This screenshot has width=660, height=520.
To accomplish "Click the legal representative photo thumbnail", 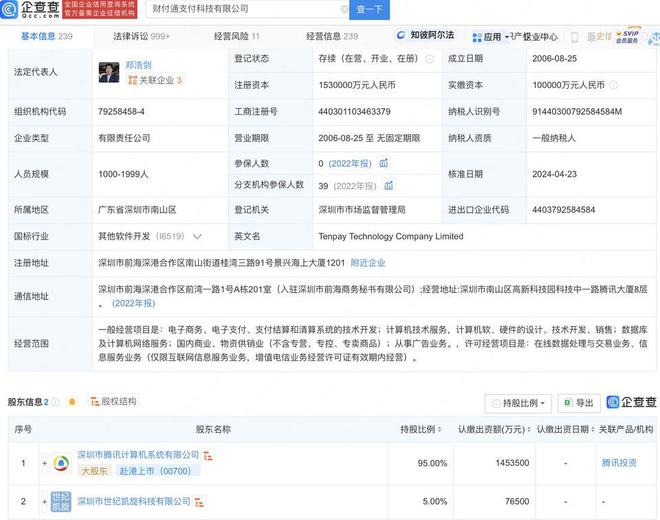I will (x=109, y=72).
